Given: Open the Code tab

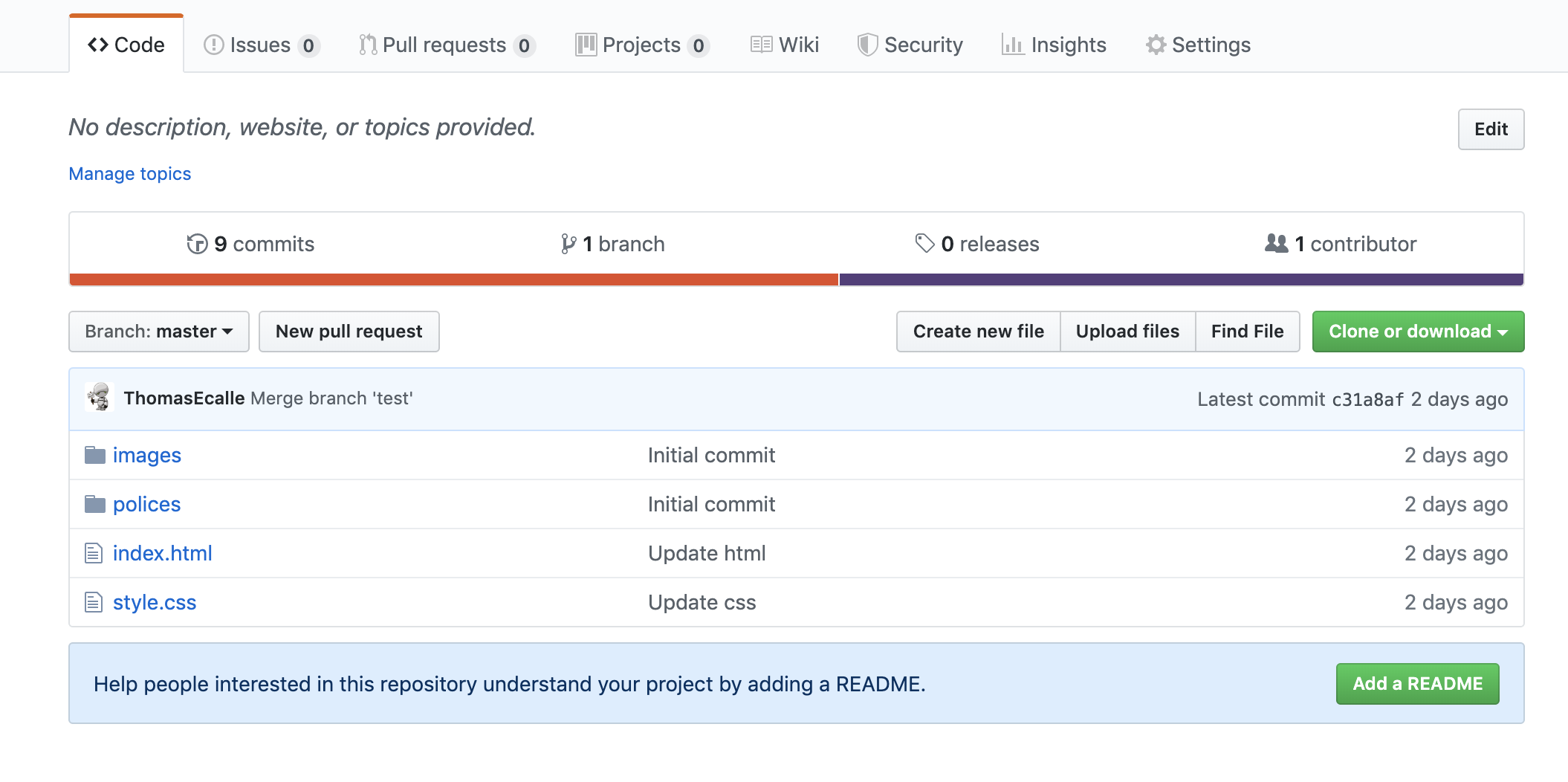Looking at the screenshot, I should 126,45.
